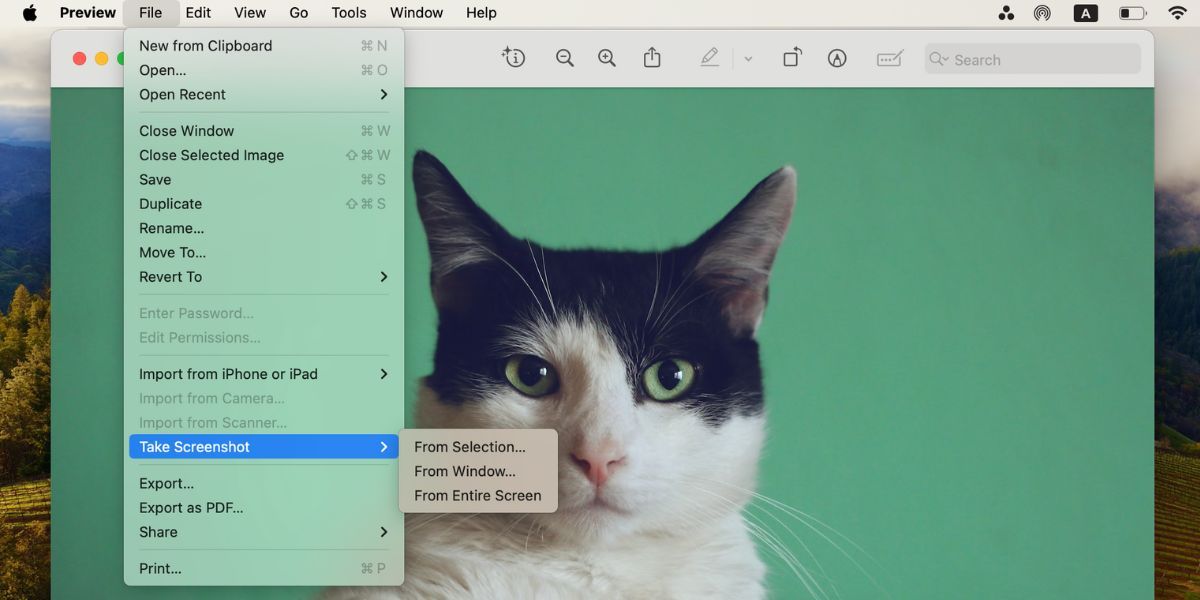The image size is (1200, 600).
Task: Click the zoom out icon
Action: (565, 57)
